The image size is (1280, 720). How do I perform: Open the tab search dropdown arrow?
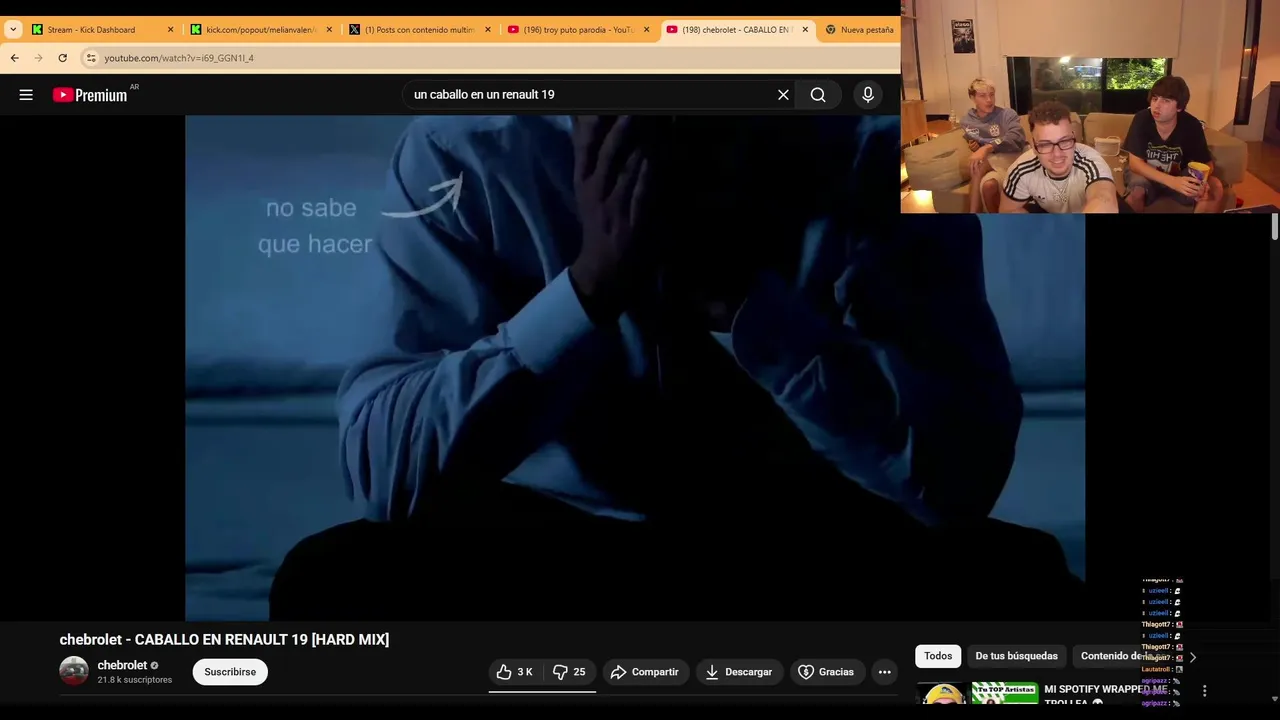tap(13, 30)
